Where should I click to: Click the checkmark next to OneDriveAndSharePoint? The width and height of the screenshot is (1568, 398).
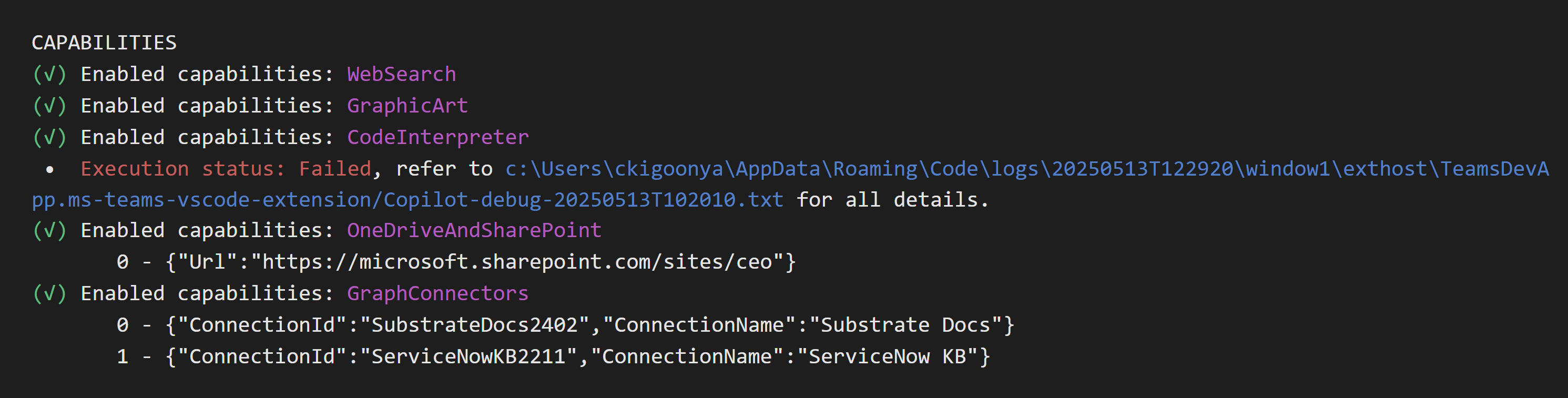[50, 231]
